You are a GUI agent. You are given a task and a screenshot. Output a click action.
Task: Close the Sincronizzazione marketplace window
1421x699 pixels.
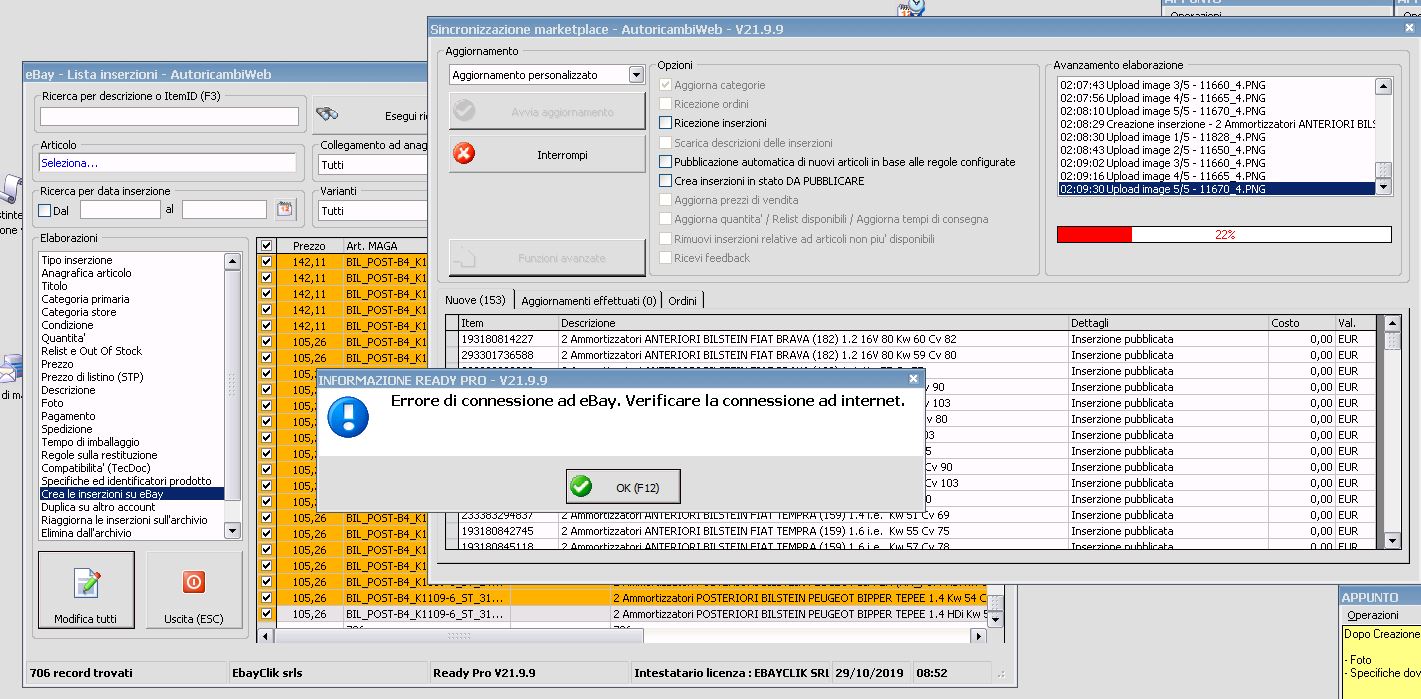point(1410,29)
